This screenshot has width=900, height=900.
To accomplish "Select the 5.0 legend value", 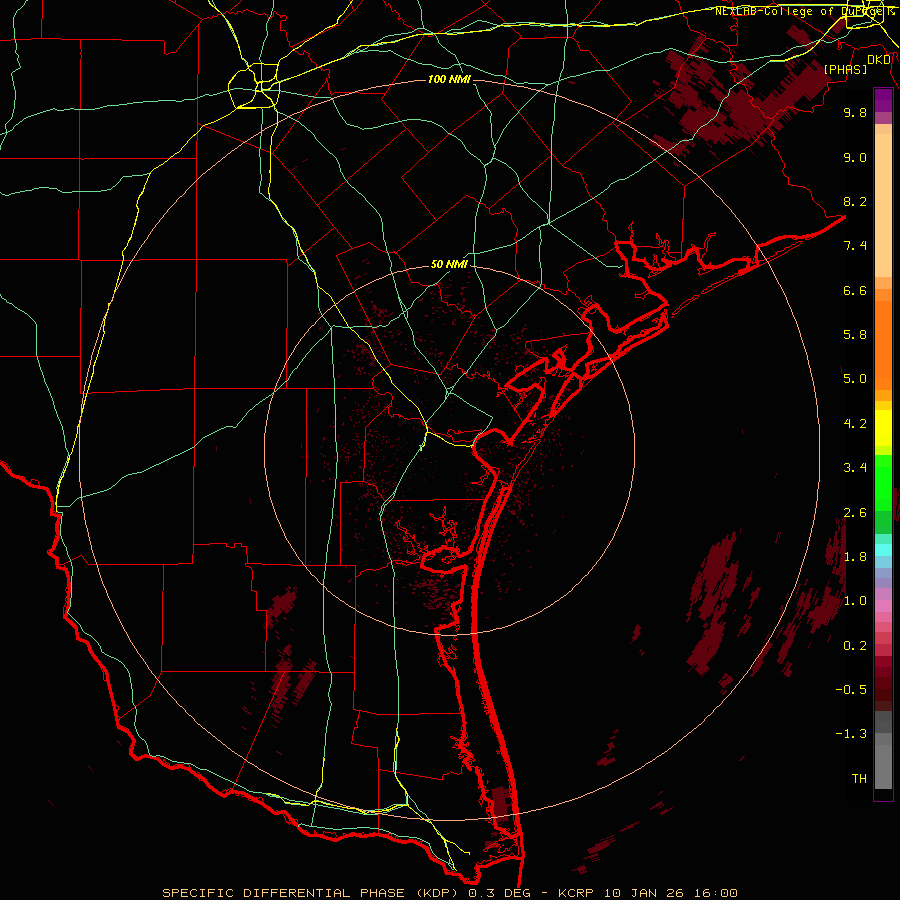I will (855, 379).
